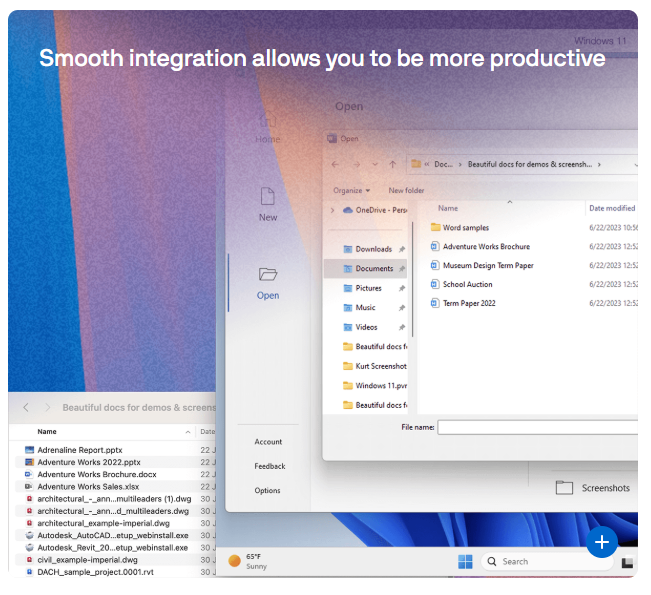
Task: Expand the OneDrive - Personal tree node
Action: point(332,210)
